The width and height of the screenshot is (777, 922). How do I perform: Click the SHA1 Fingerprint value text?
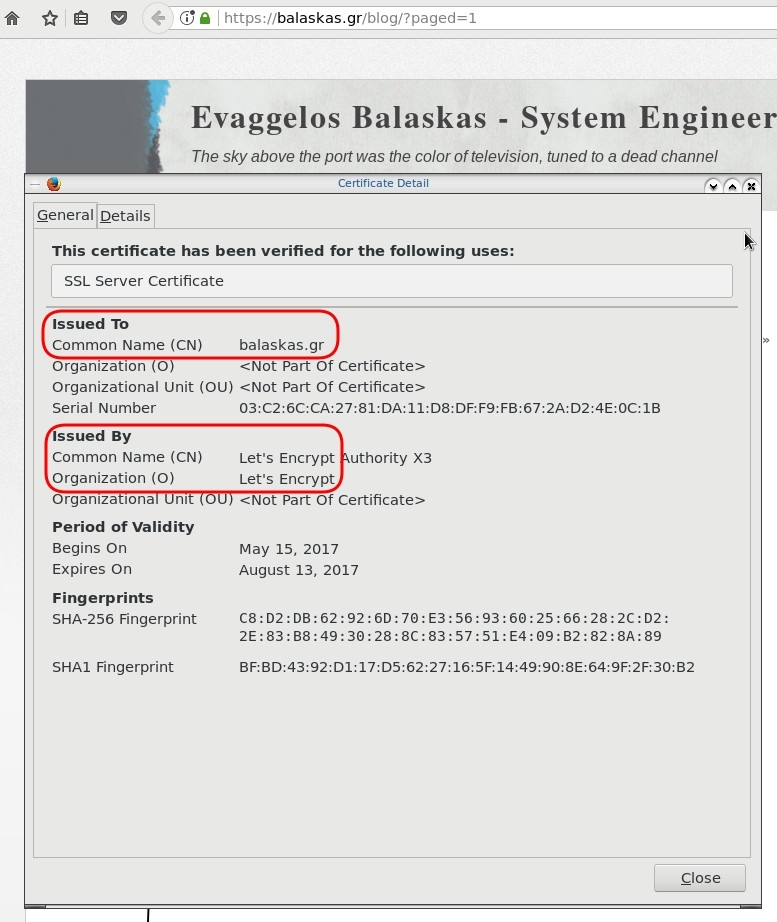point(466,667)
